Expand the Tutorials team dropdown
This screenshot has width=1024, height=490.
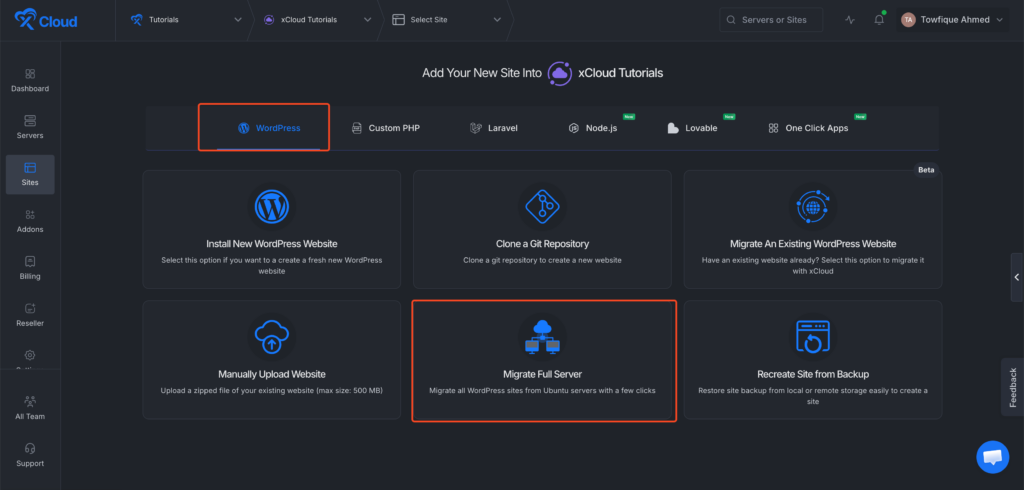coord(186,20)
